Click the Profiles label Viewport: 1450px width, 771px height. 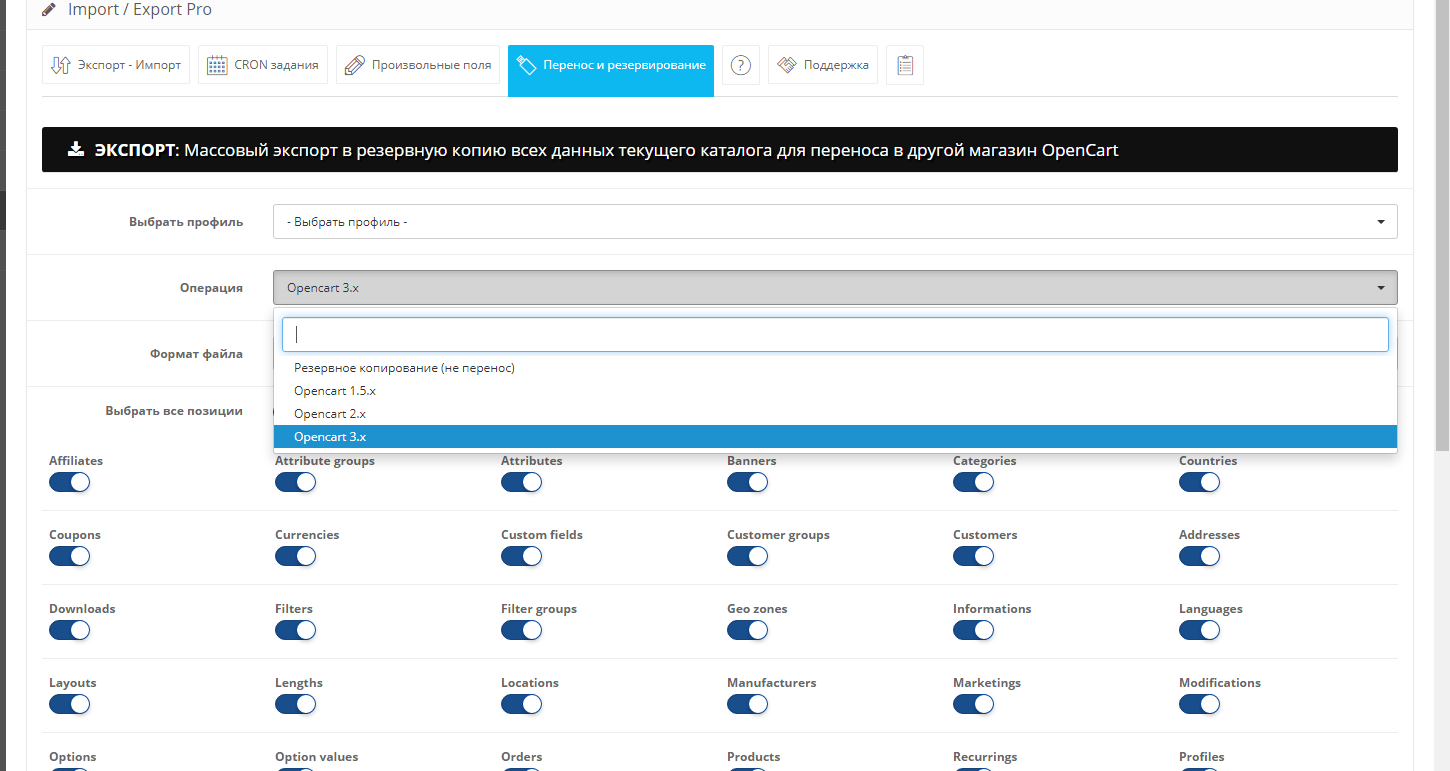(x=1201, y=757)
